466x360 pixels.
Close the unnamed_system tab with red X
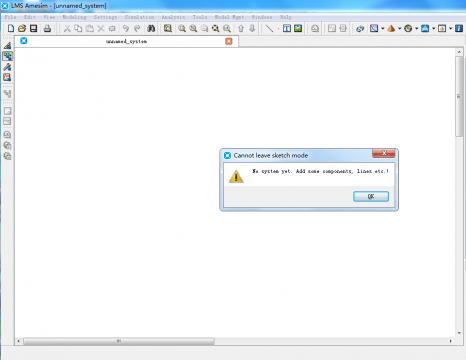pyautogui.click(x=229, y=41)
